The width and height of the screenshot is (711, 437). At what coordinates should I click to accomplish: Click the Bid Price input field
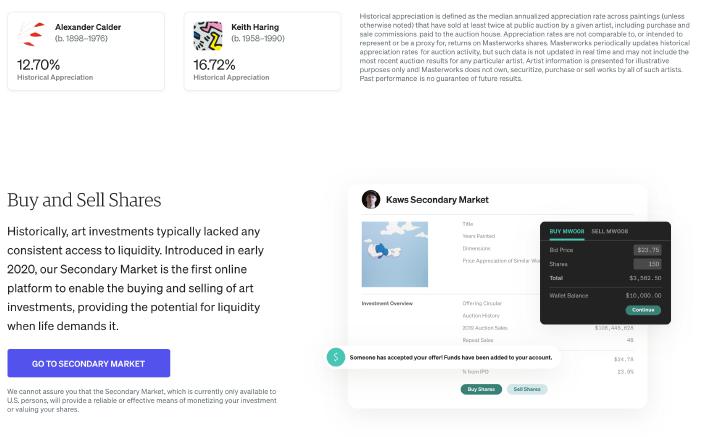tap(648, 250)
